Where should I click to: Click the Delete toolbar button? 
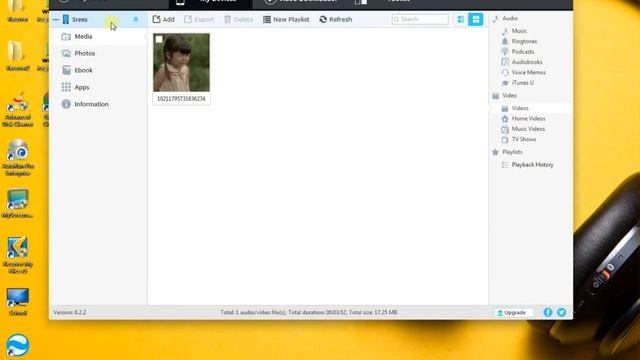coord(238,19)
